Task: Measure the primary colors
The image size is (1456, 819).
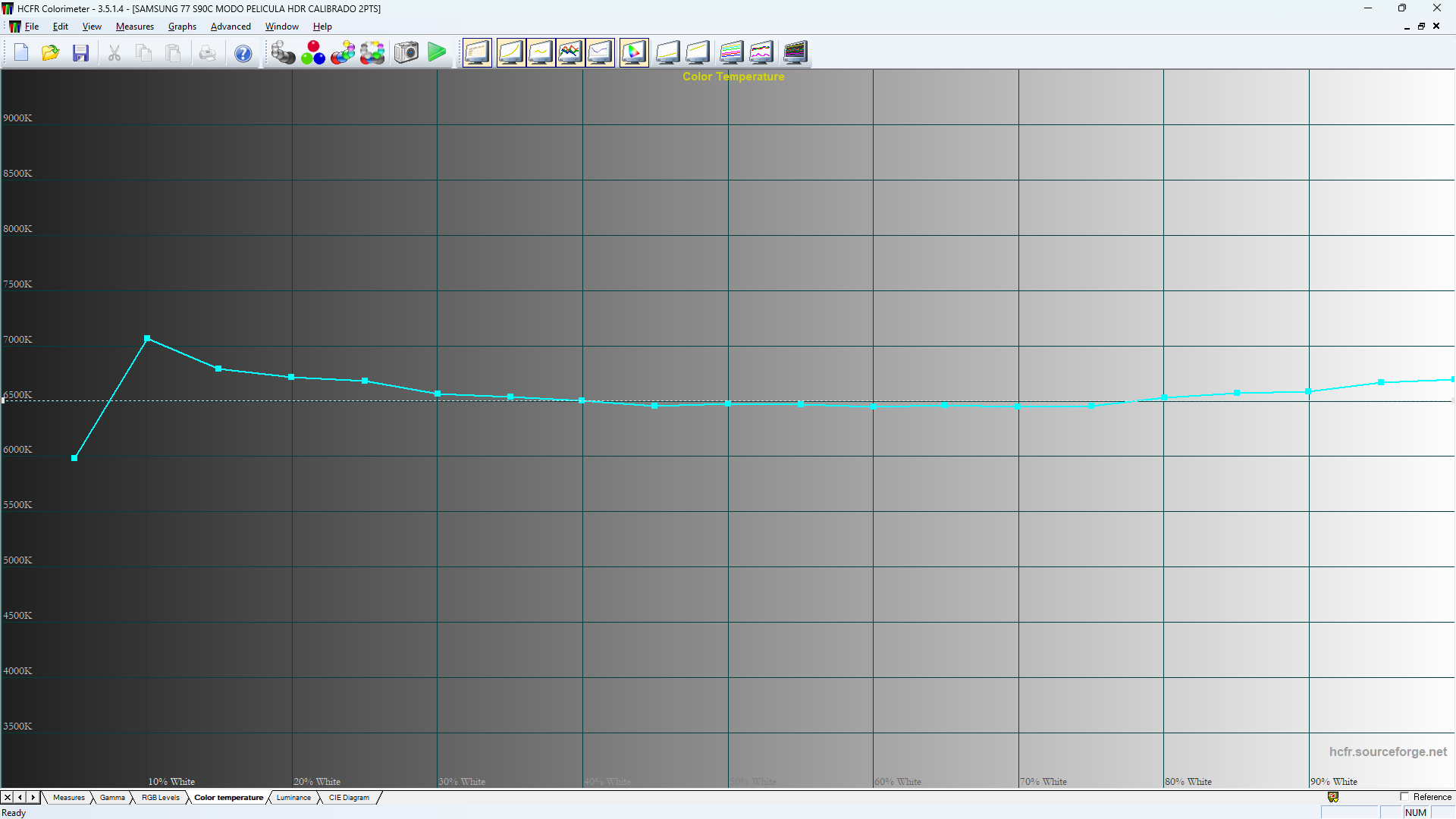Action: [x=313, y=52]
